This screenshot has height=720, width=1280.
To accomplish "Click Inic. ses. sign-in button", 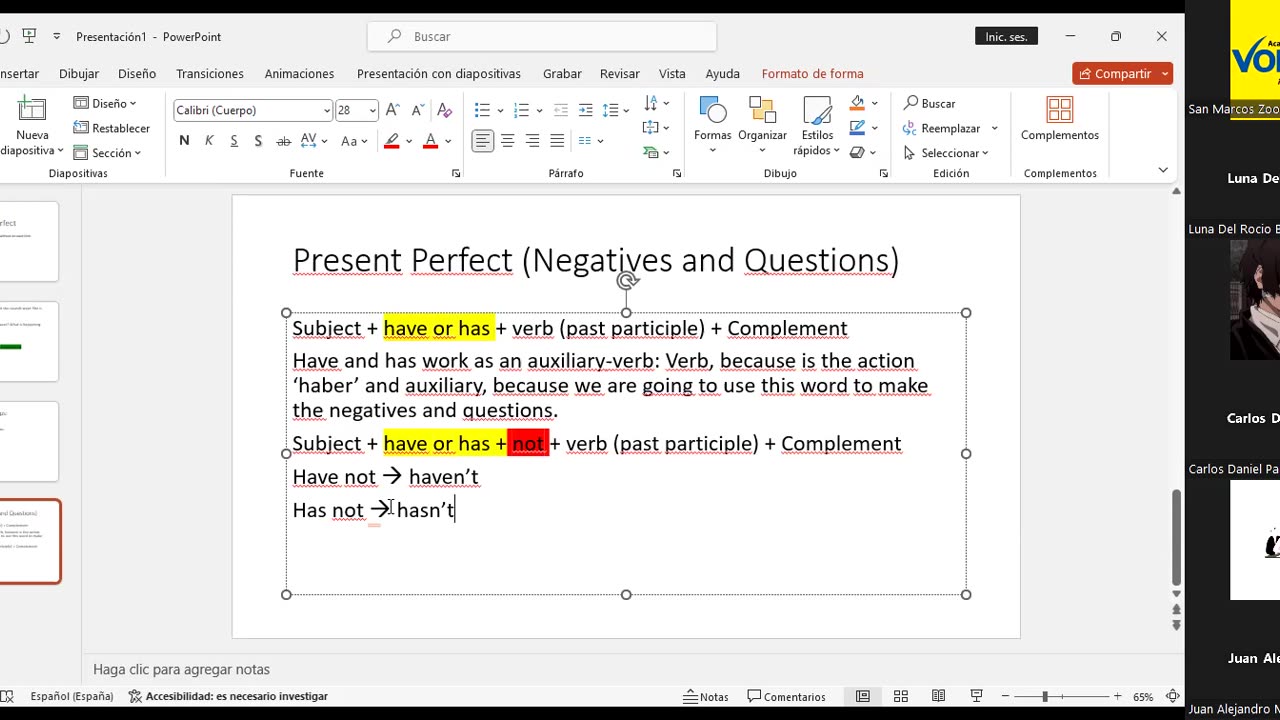I will (1006, 36).
